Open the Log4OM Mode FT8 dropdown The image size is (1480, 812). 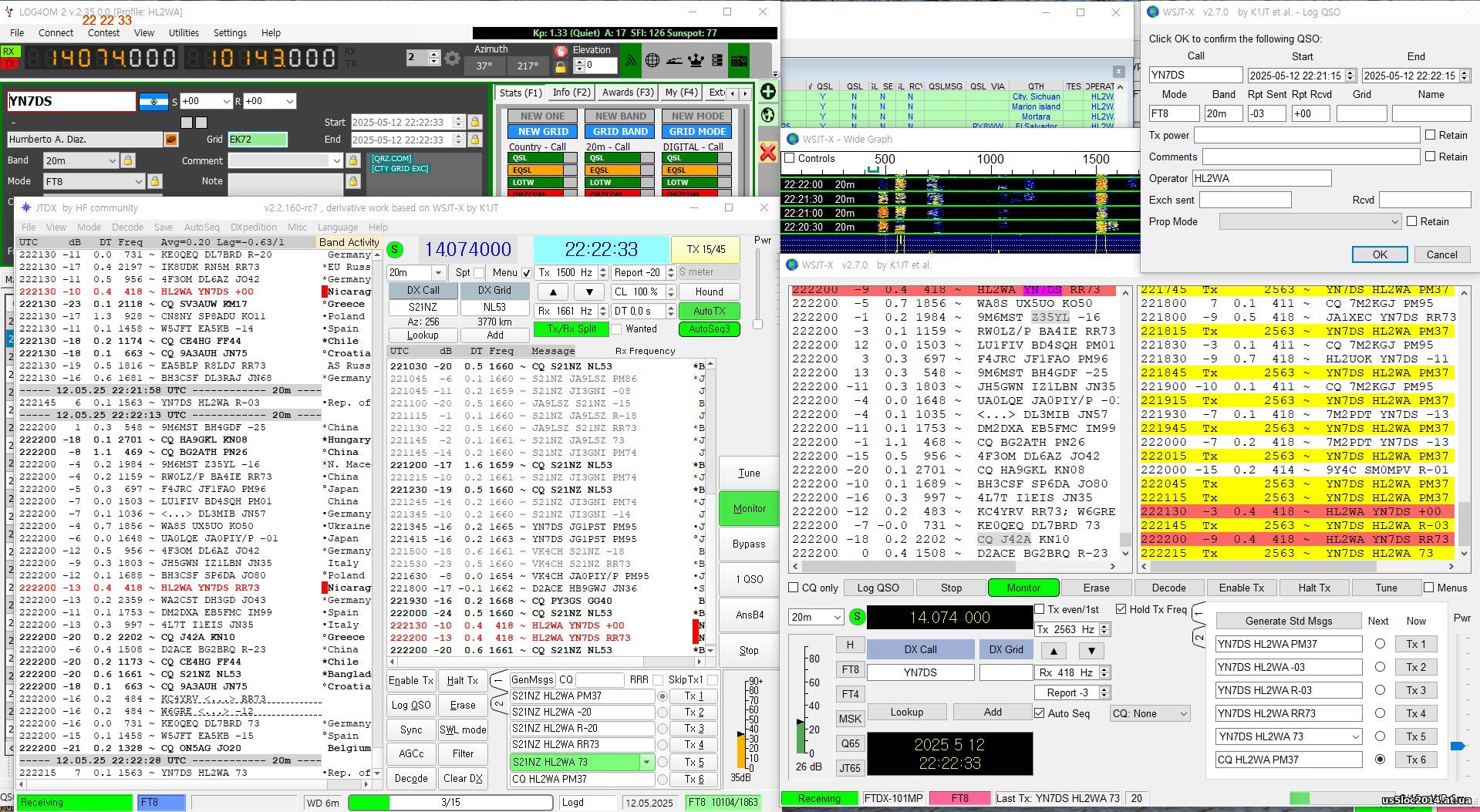[139, 181]
